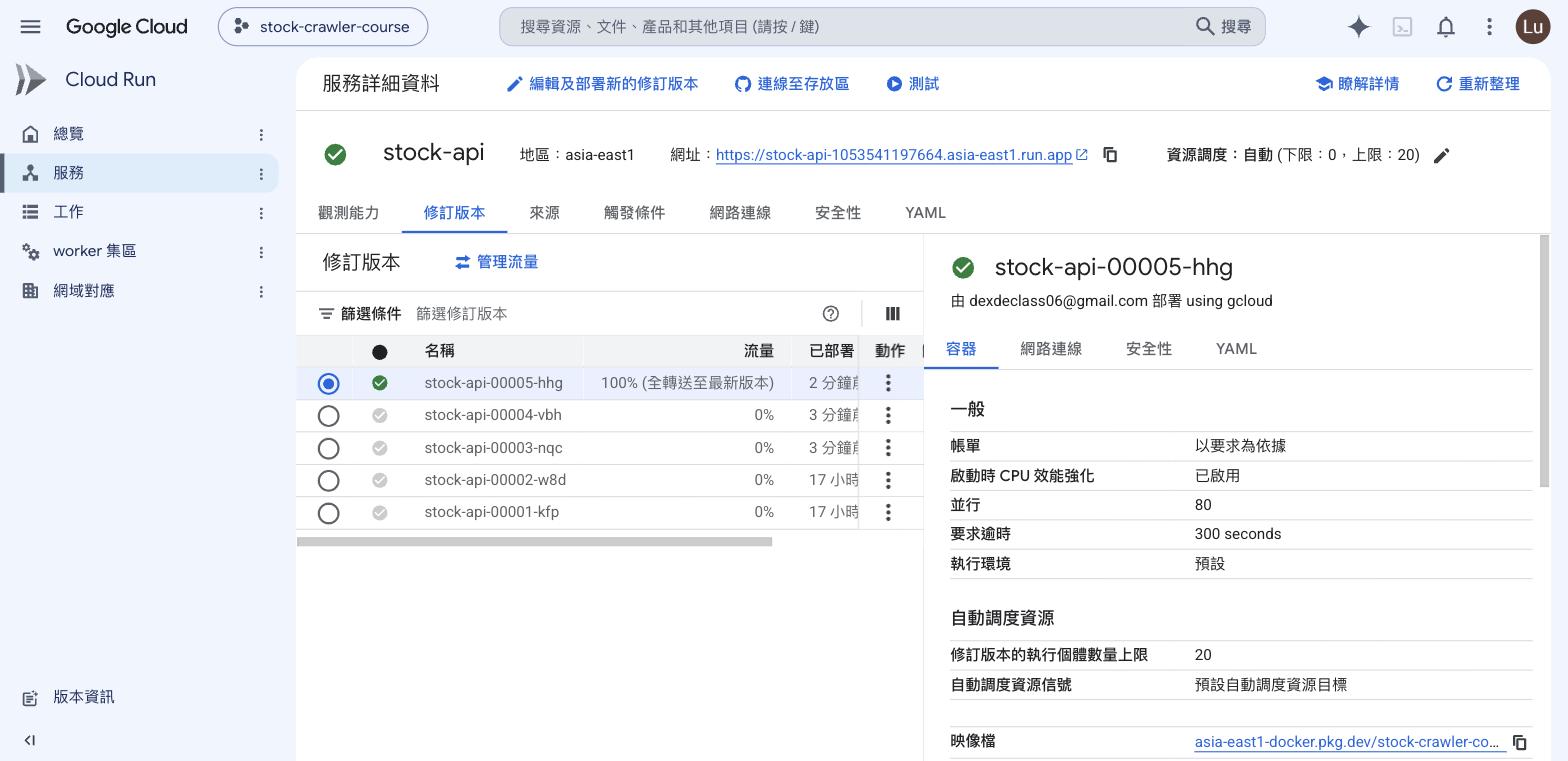Click the 管理流量 button
Viewport: 1568px width, 761px height.
(497, 262)
